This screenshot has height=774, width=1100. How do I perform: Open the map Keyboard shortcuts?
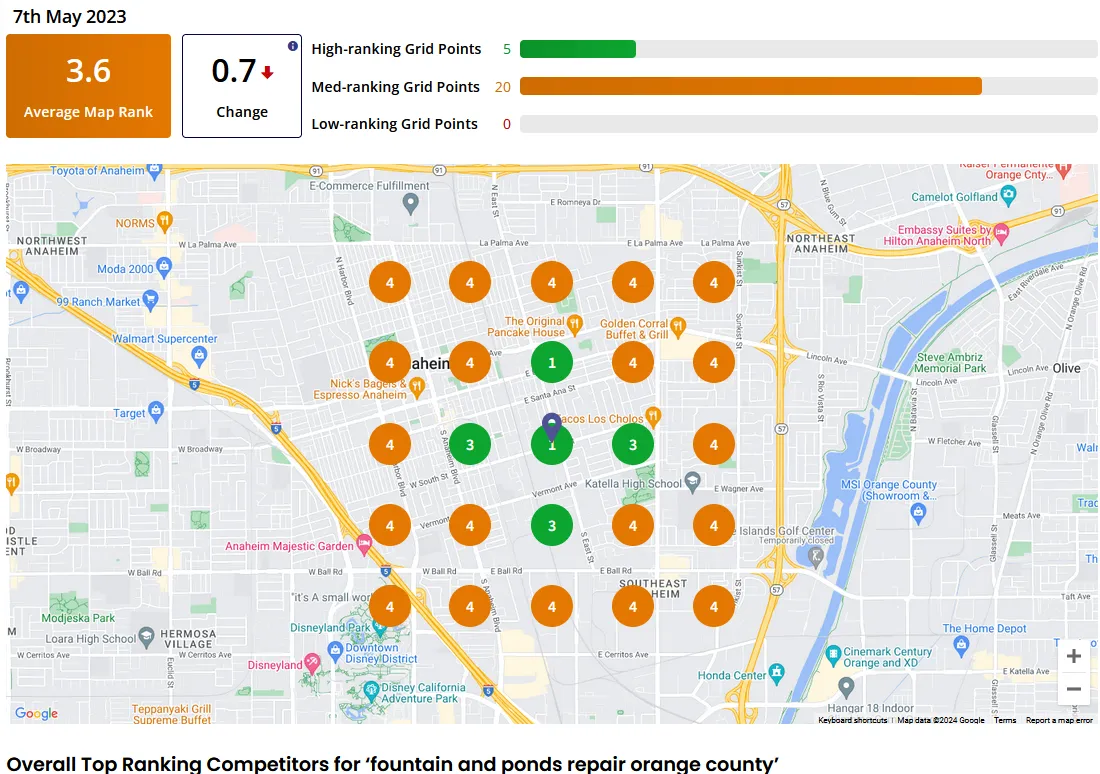[x=852, y=720]
